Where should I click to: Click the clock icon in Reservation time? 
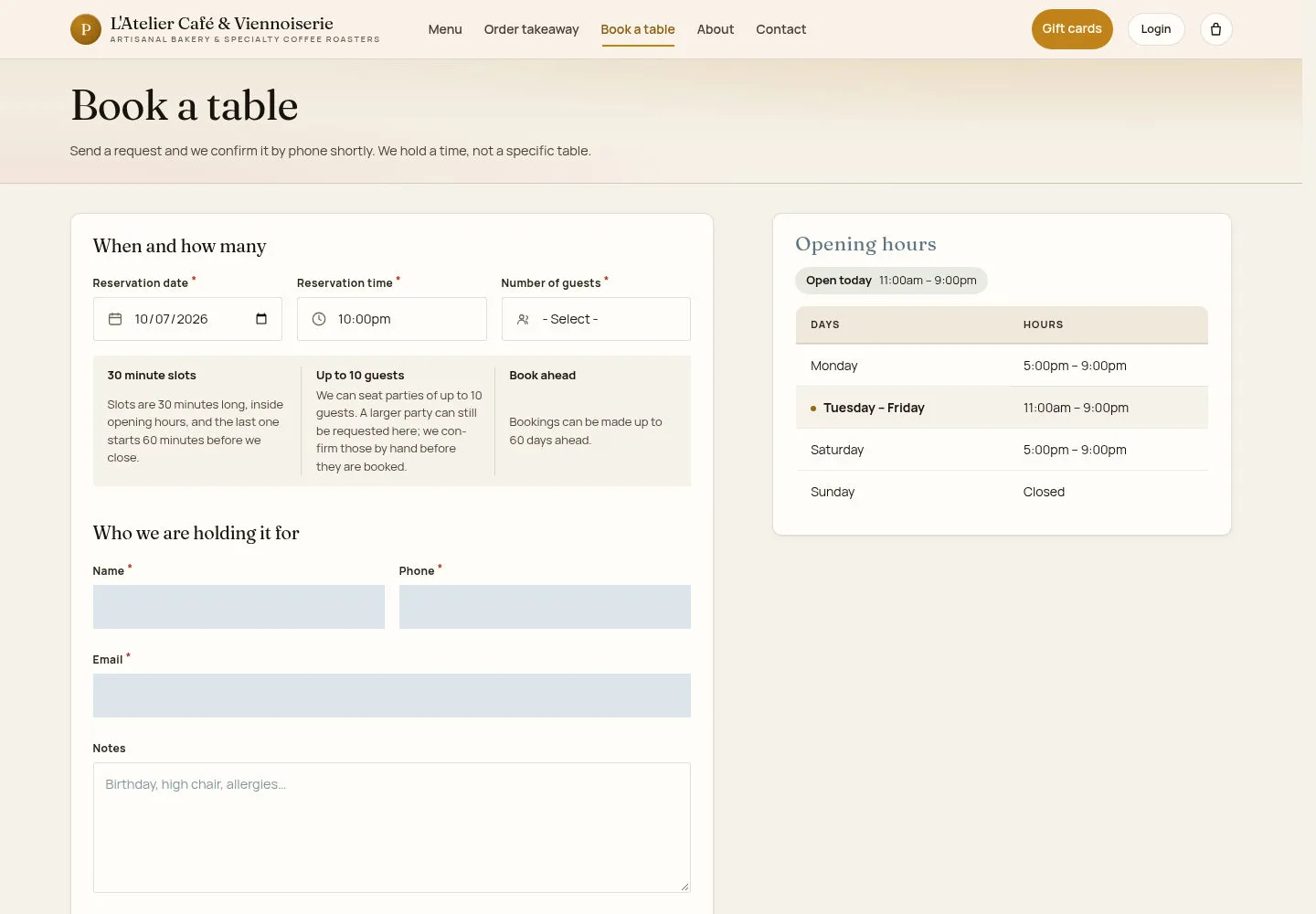tap(319, 319)
